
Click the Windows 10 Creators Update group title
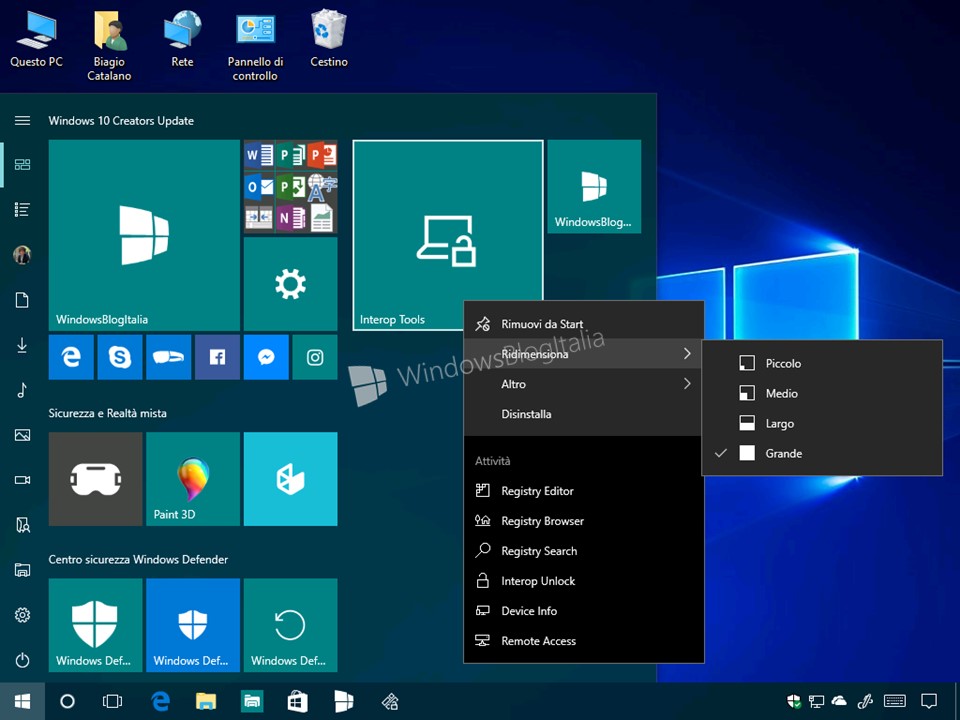coord(121,121)
